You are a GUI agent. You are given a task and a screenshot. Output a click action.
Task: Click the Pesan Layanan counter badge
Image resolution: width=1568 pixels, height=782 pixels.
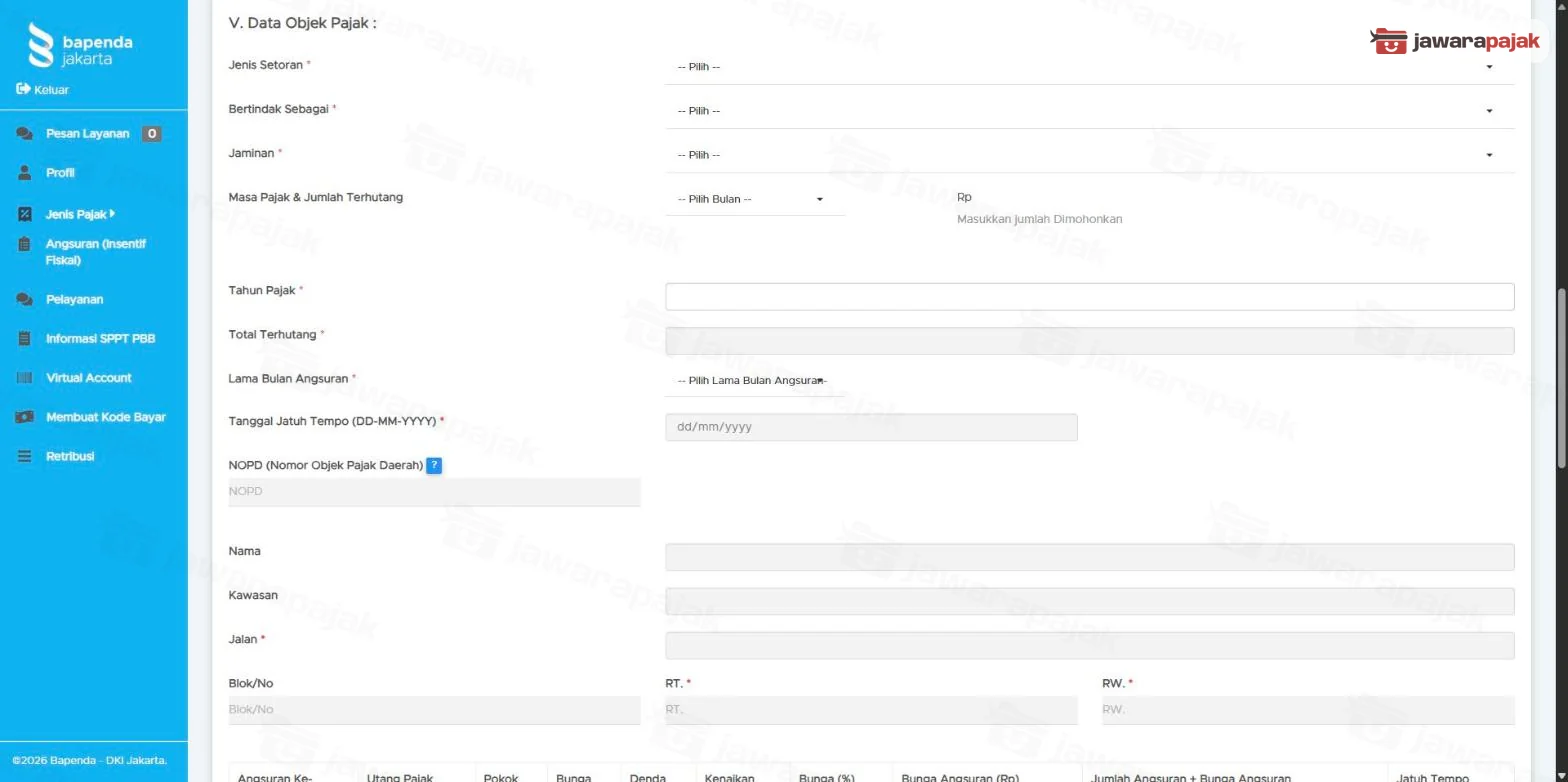pyautogui.click(x=151, y=134)
